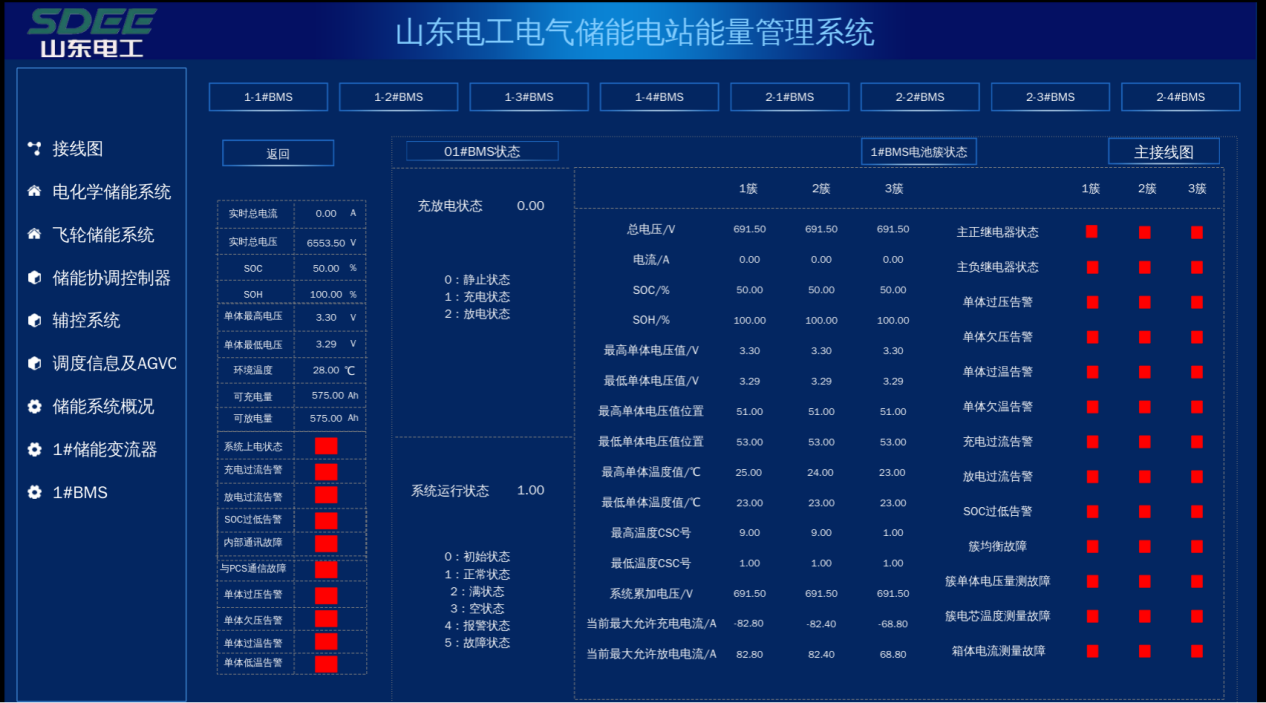Select the 2-4#BMS tab
This screenshot has width=1266, height=703.
coord(1180,97)
